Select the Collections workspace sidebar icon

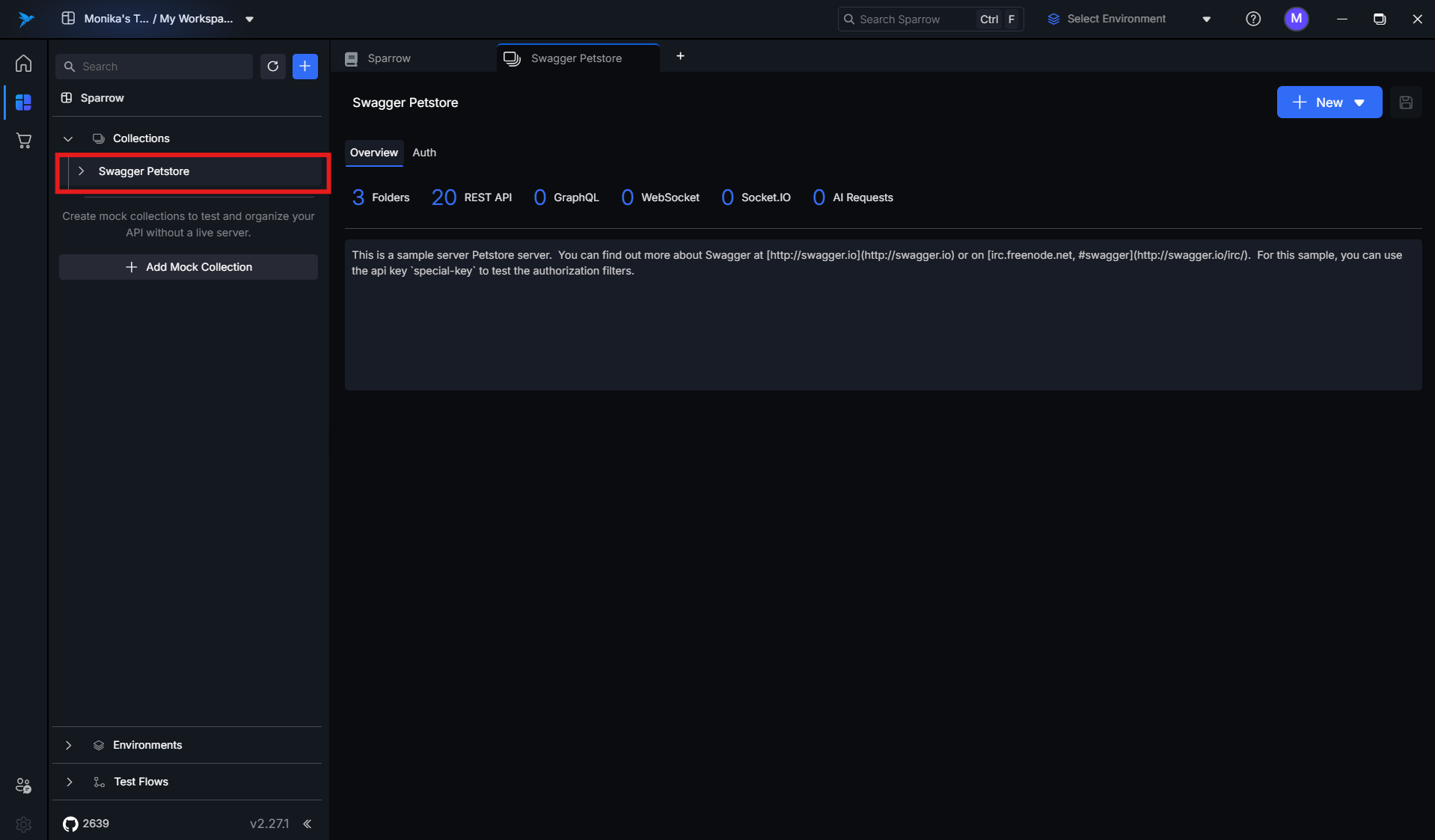23,102
